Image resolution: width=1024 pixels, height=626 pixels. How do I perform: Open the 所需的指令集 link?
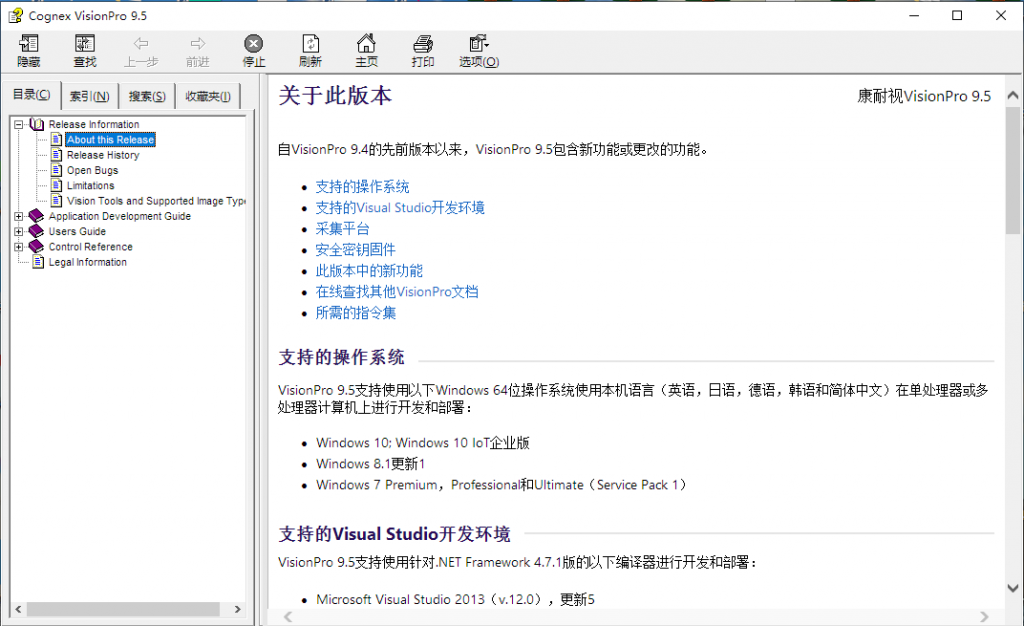coord(355,313)
